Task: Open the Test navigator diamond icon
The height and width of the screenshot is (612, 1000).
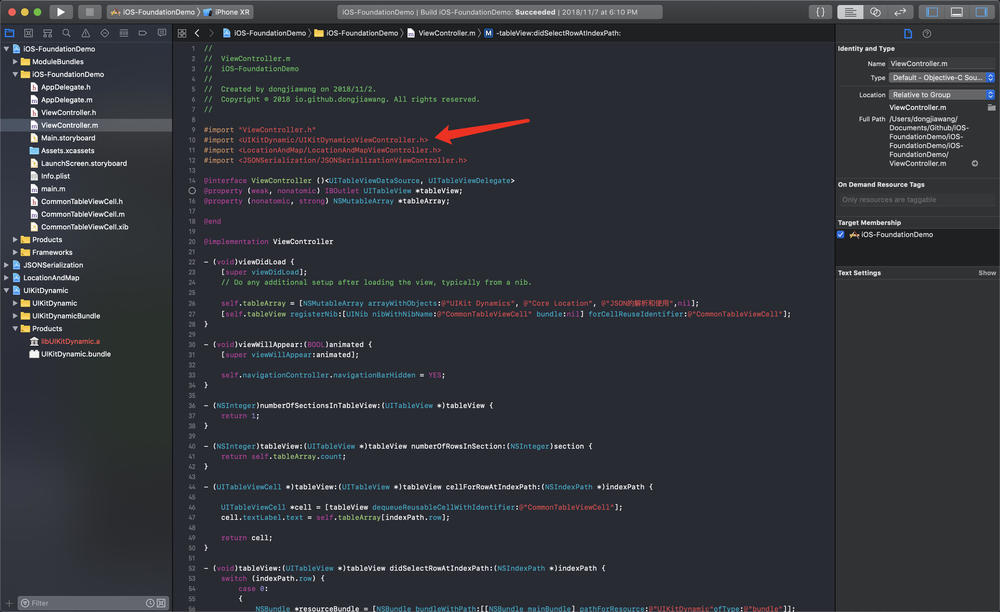Action: (x=103, y=33)
